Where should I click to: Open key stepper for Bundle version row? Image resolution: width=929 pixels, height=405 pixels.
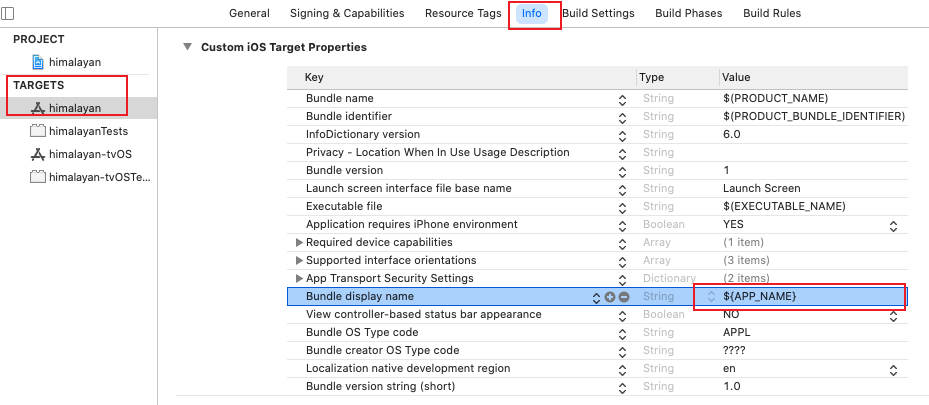coord(622,172)
